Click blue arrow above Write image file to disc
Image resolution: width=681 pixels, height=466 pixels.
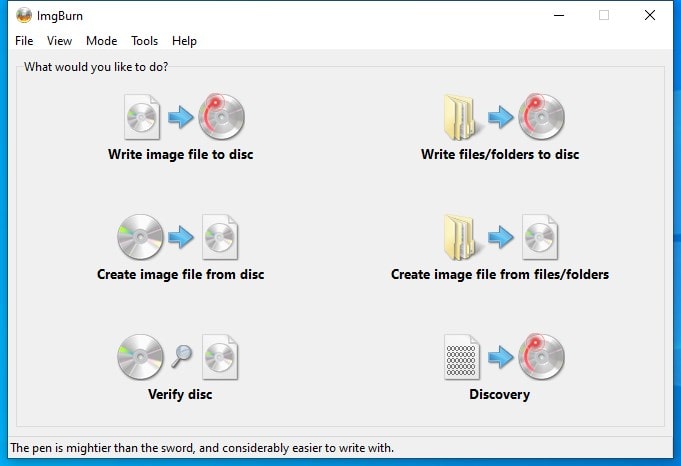click(181, 116)
